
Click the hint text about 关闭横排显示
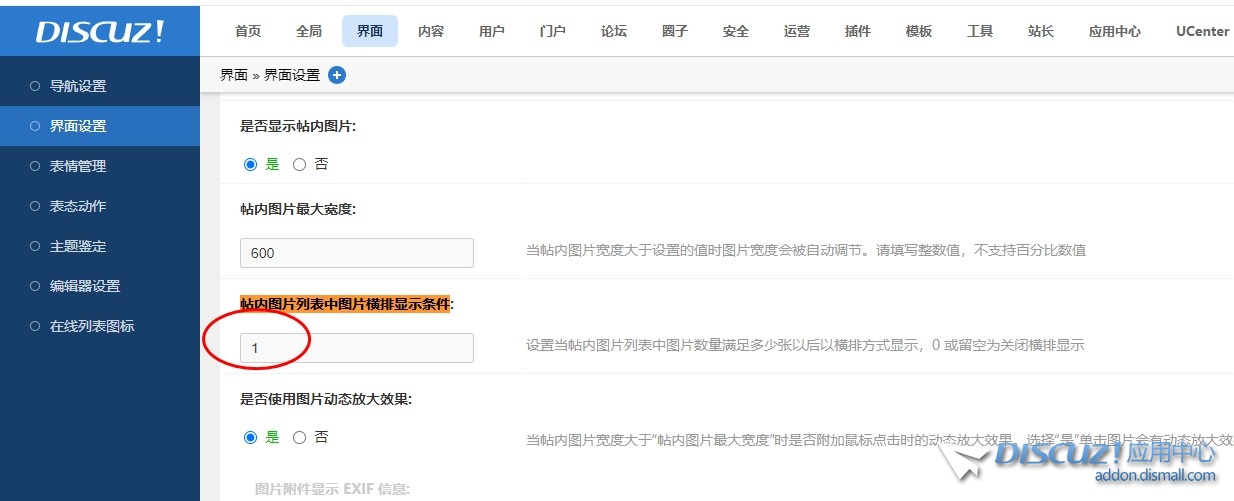point(805,345)
